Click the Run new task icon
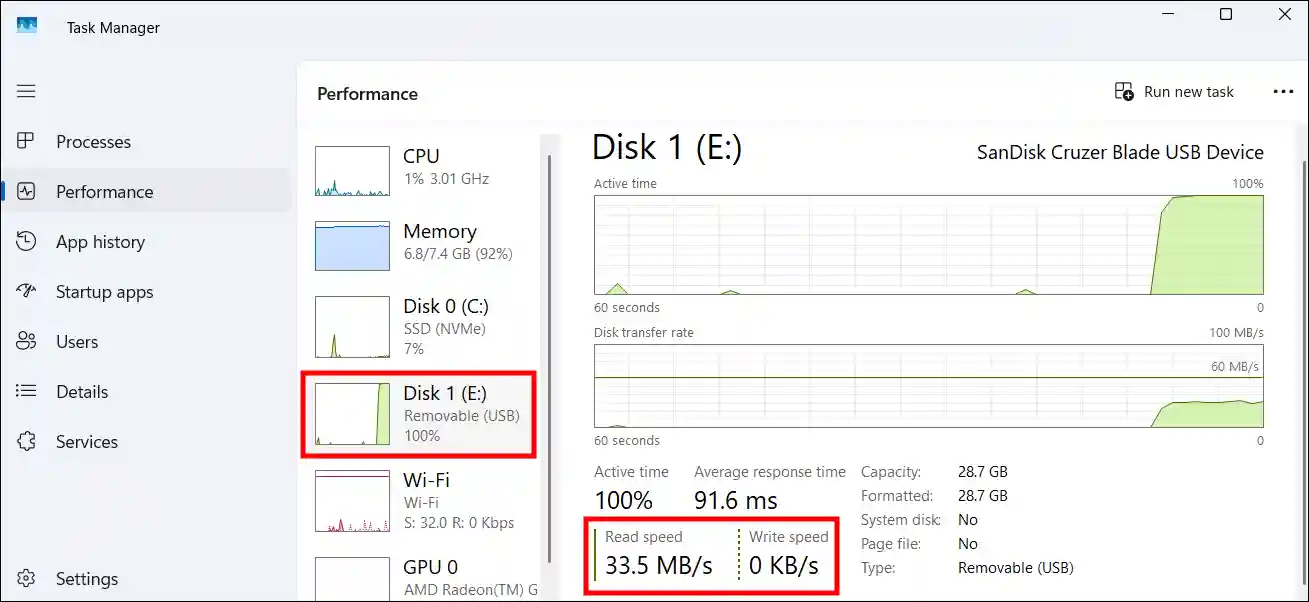 (x=1124, y=91)
